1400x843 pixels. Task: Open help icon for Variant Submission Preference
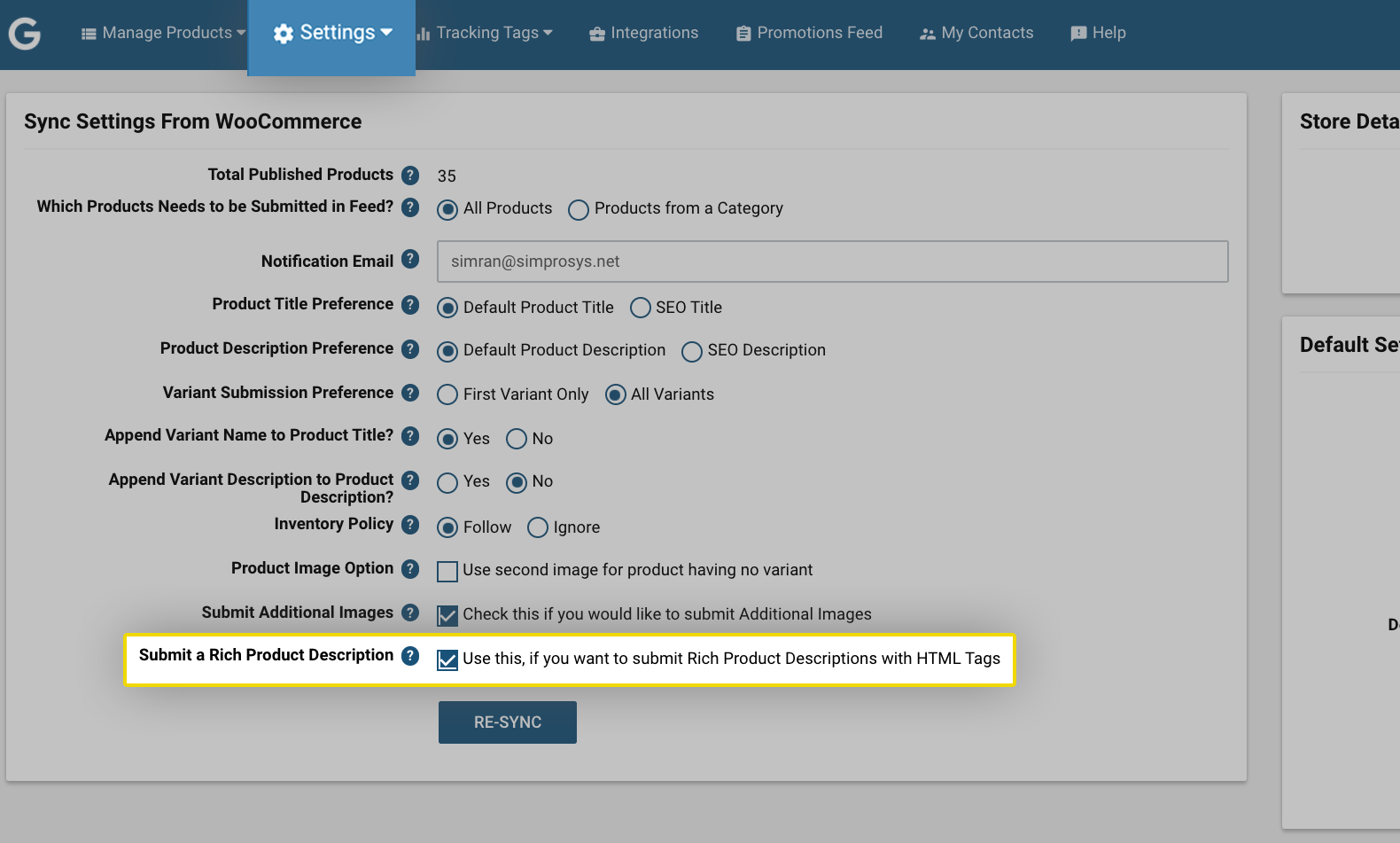click(410, 392)
